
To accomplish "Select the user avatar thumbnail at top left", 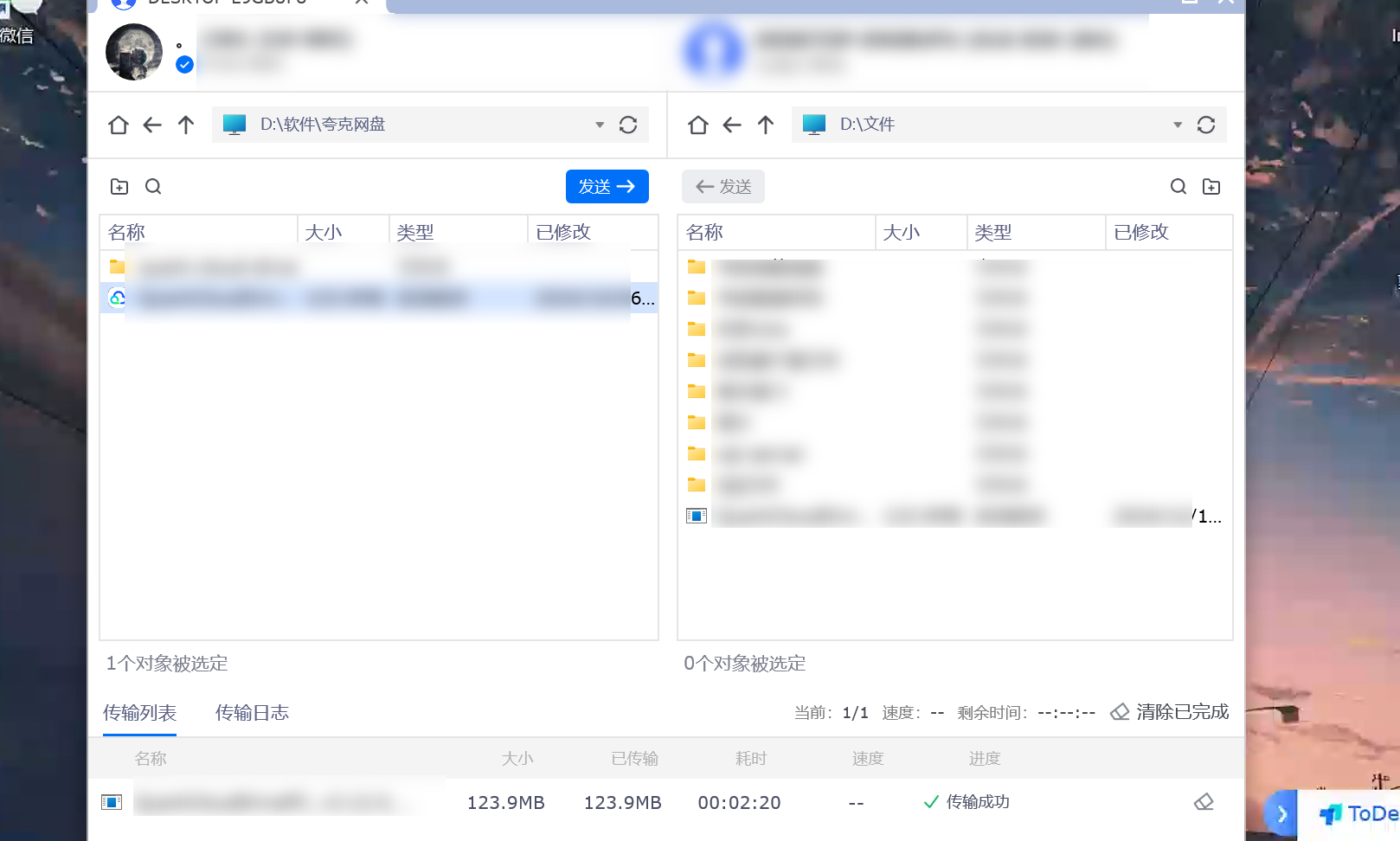I will [x=132, y=52].
